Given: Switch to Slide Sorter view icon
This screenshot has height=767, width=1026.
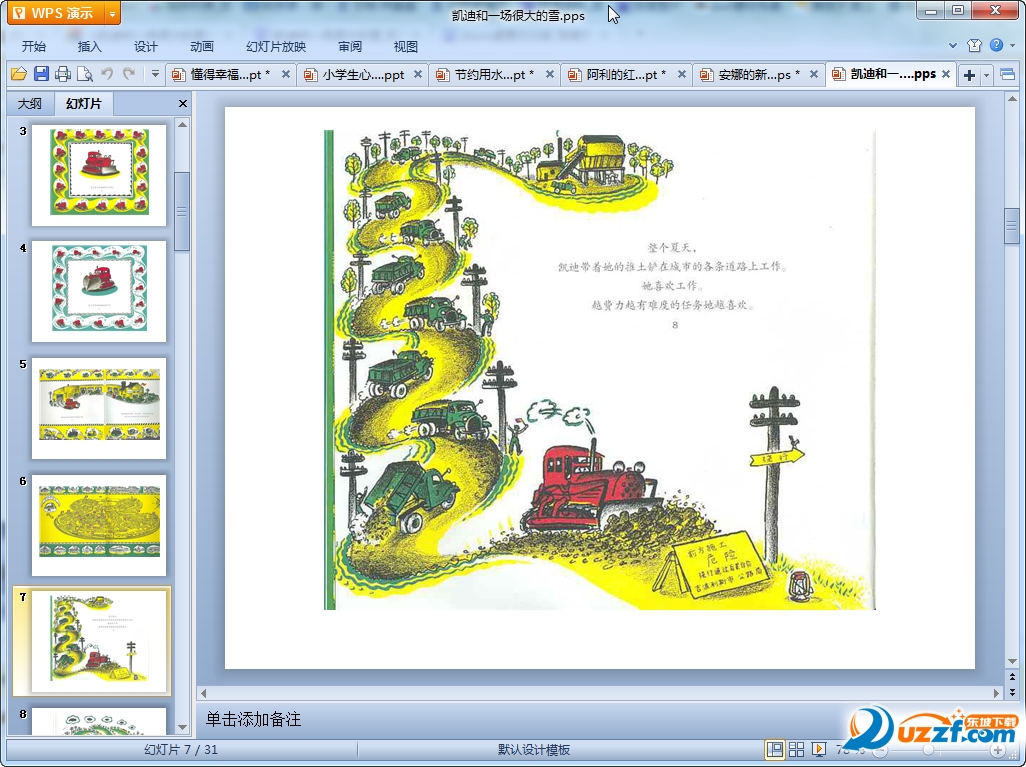Looking at the screenshot, I should pyautogui.click(x=796, y=749).
